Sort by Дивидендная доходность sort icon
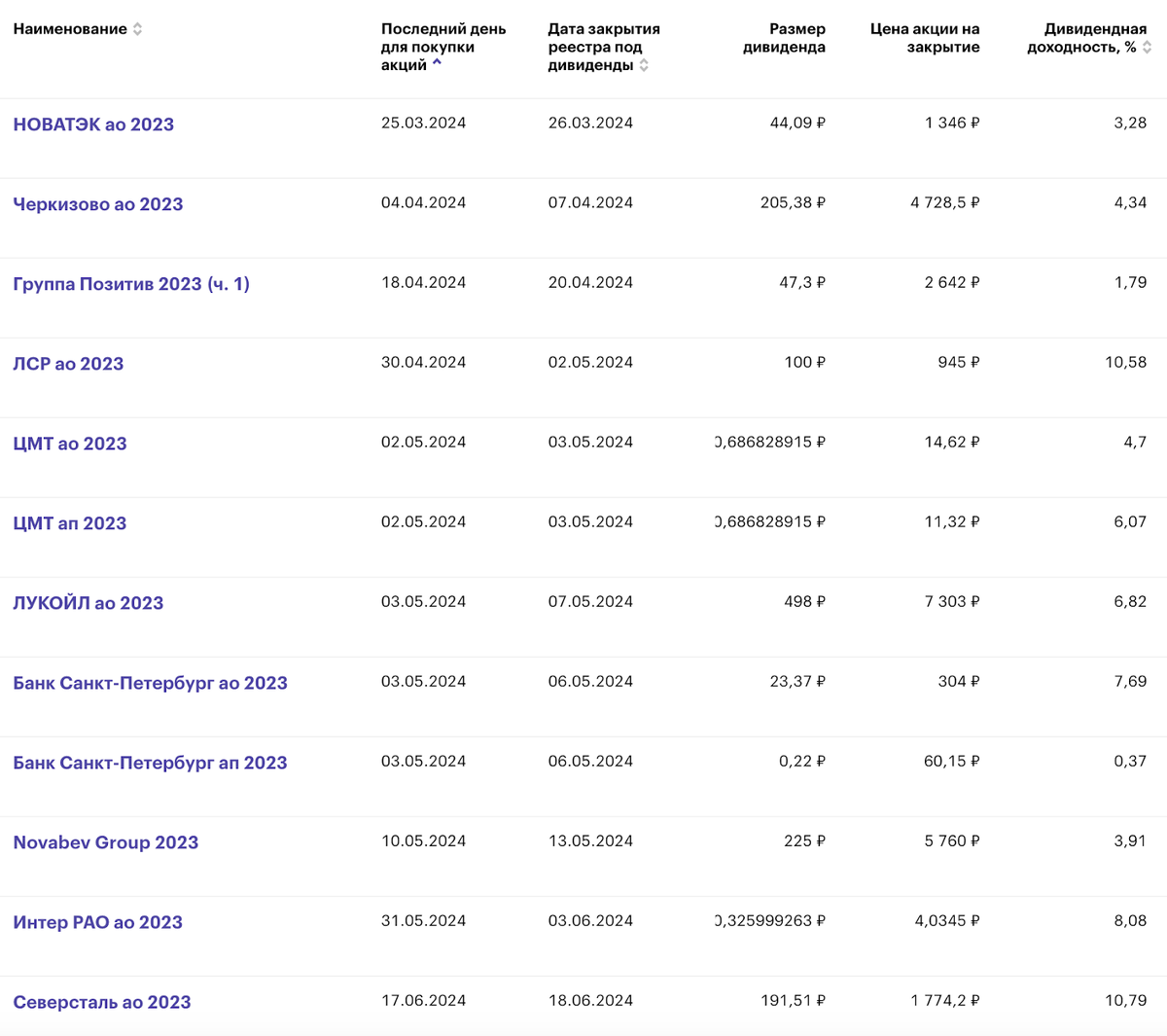 [1147, 47]
